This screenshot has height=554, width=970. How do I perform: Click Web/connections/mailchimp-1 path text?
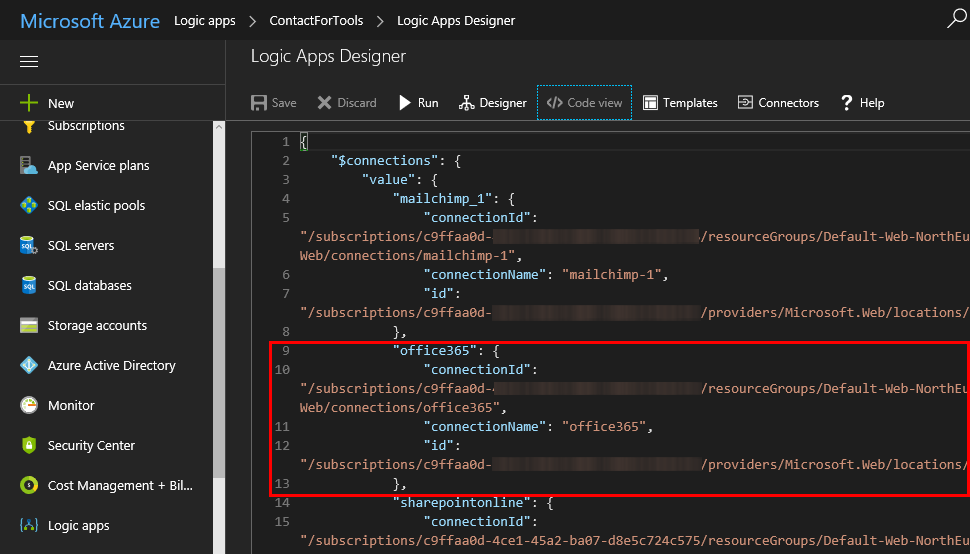click(x=408, y=255)
